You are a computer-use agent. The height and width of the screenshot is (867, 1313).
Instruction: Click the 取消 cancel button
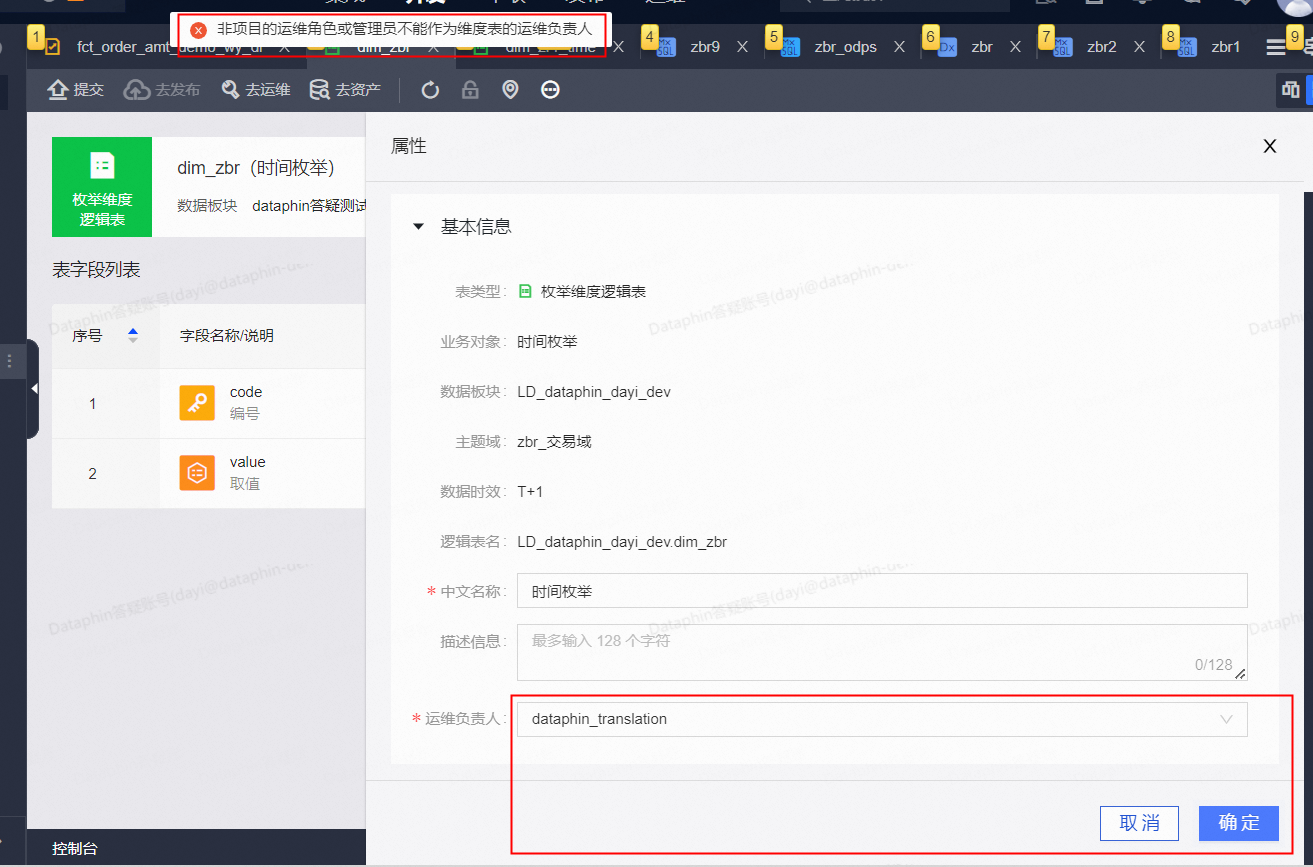pos(1139,823)
